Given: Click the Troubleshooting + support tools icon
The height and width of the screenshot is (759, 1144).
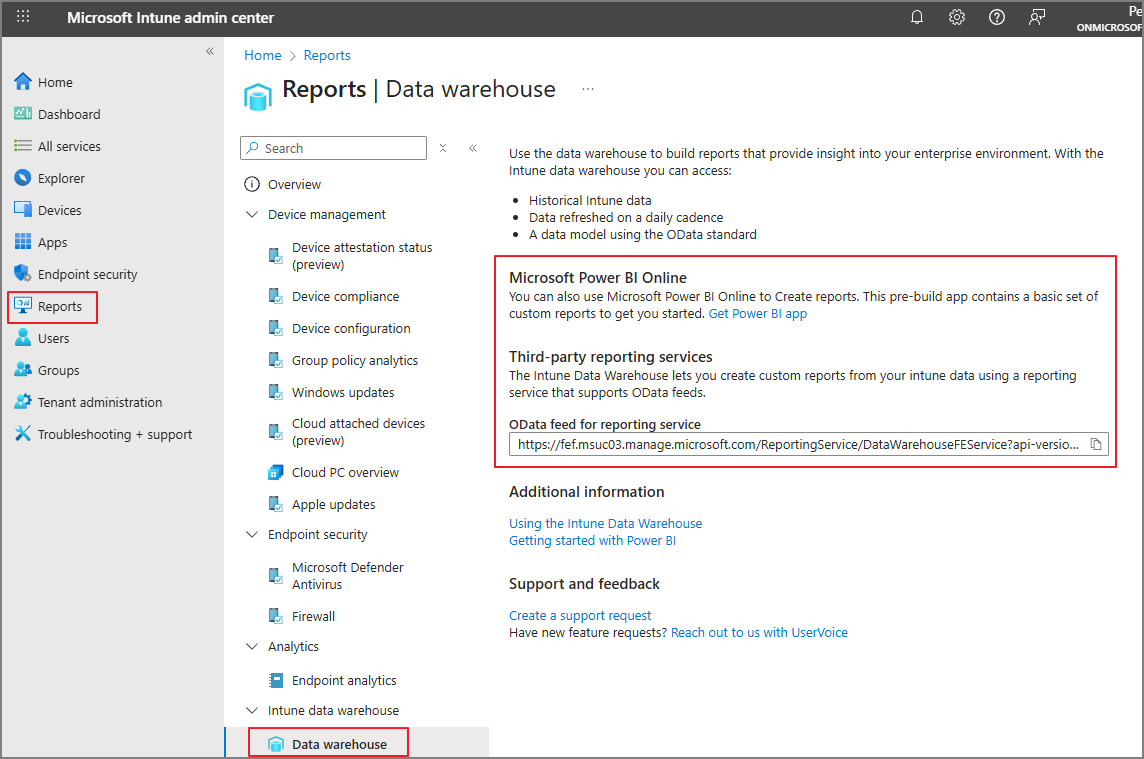Looking at the screenshot, I should pos(23,434).
